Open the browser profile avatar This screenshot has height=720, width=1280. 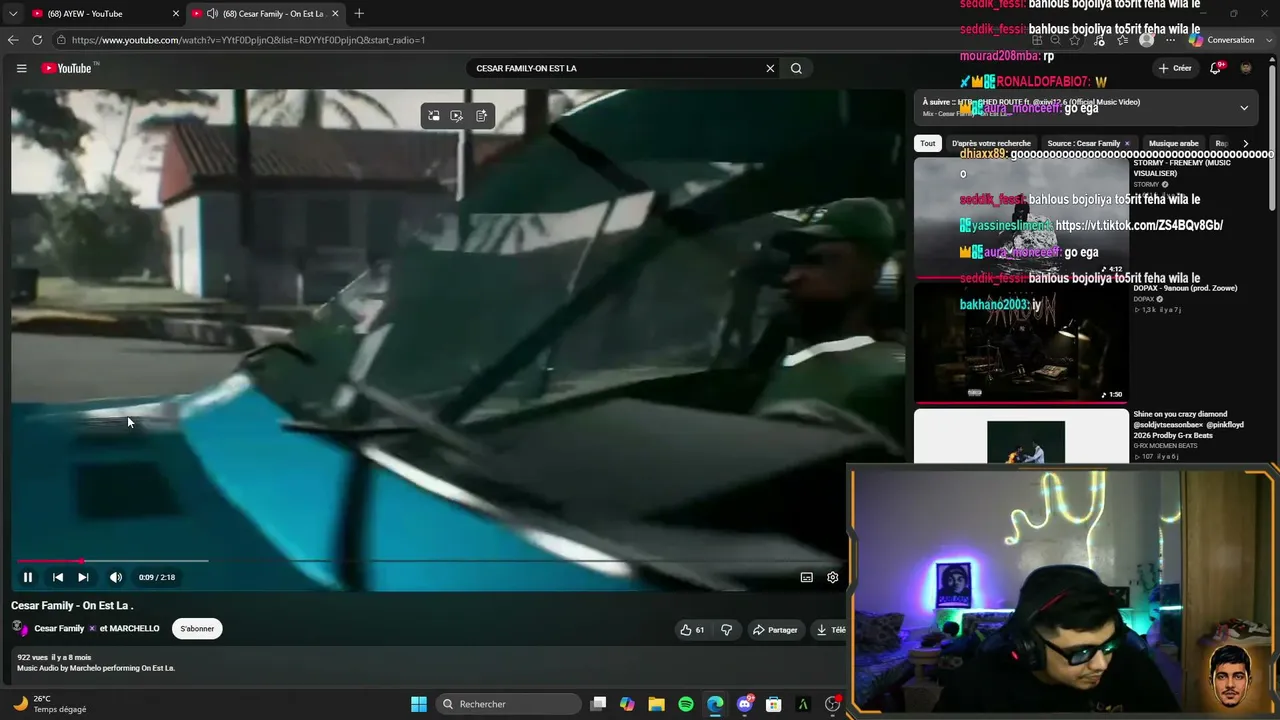(1147, 40)
